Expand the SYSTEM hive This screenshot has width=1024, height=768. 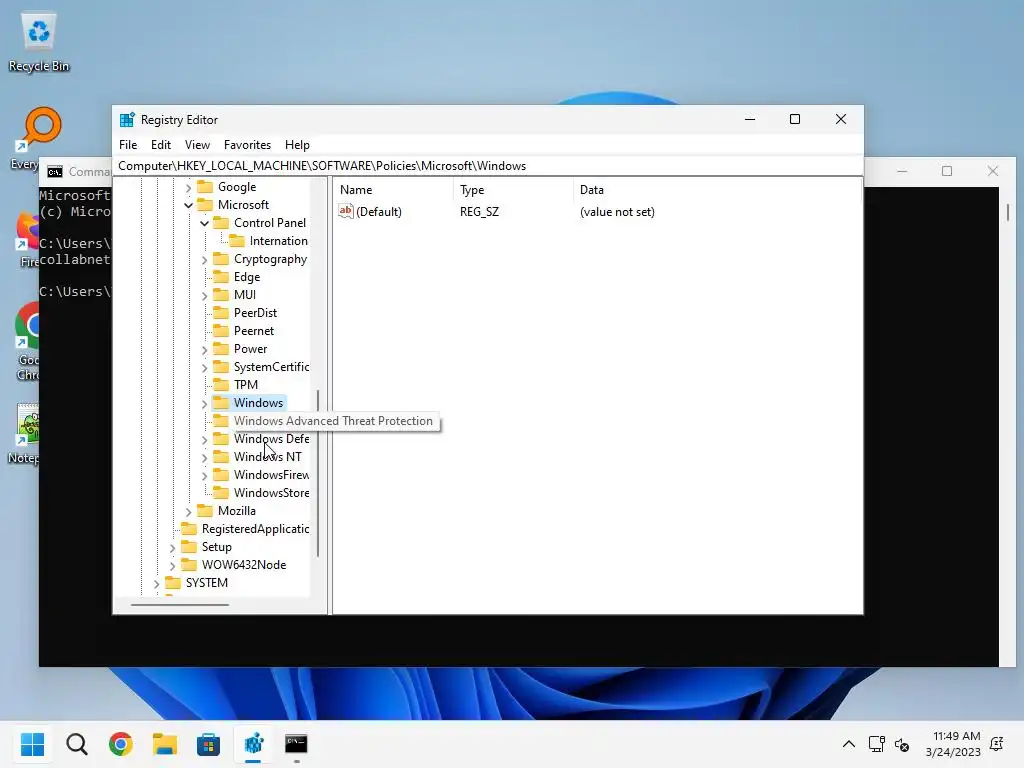pyautogui.click(x=157, y=583)
